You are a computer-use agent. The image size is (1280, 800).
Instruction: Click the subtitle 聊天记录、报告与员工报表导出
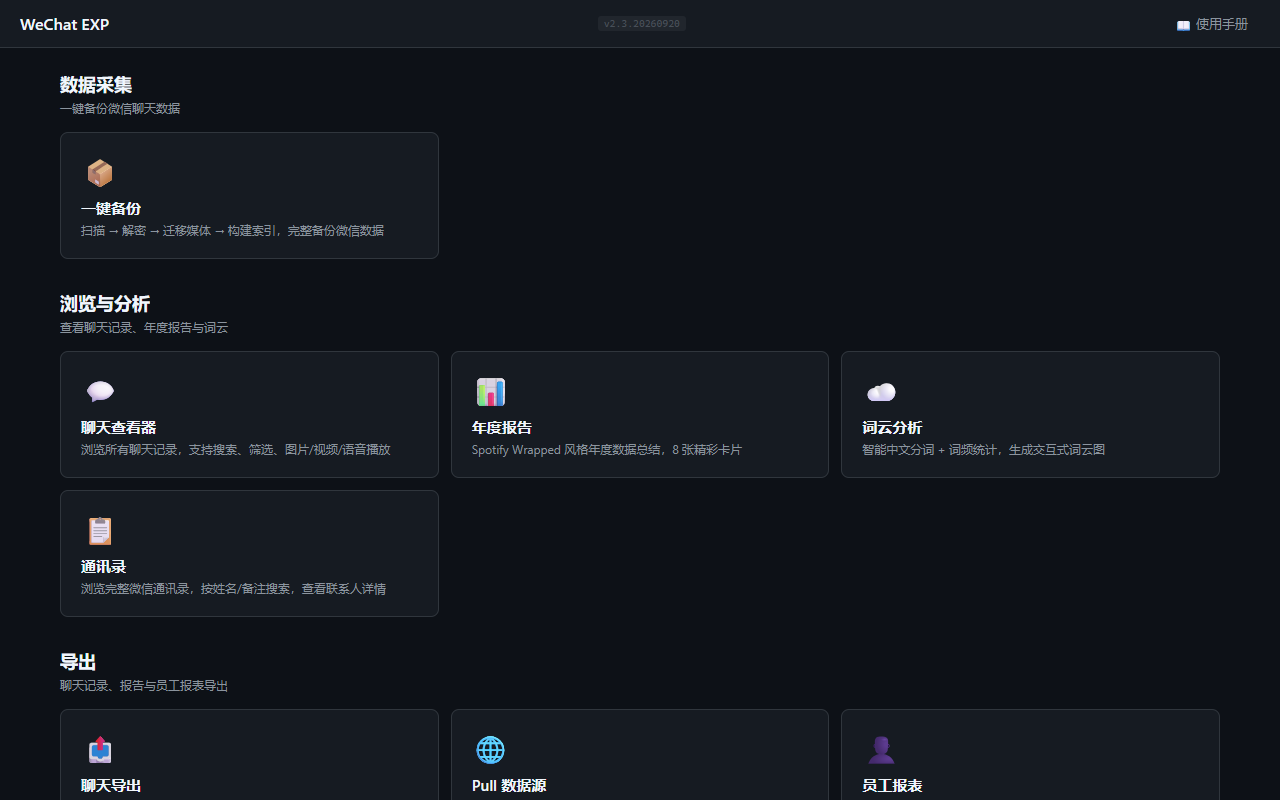tap(144, 686)
